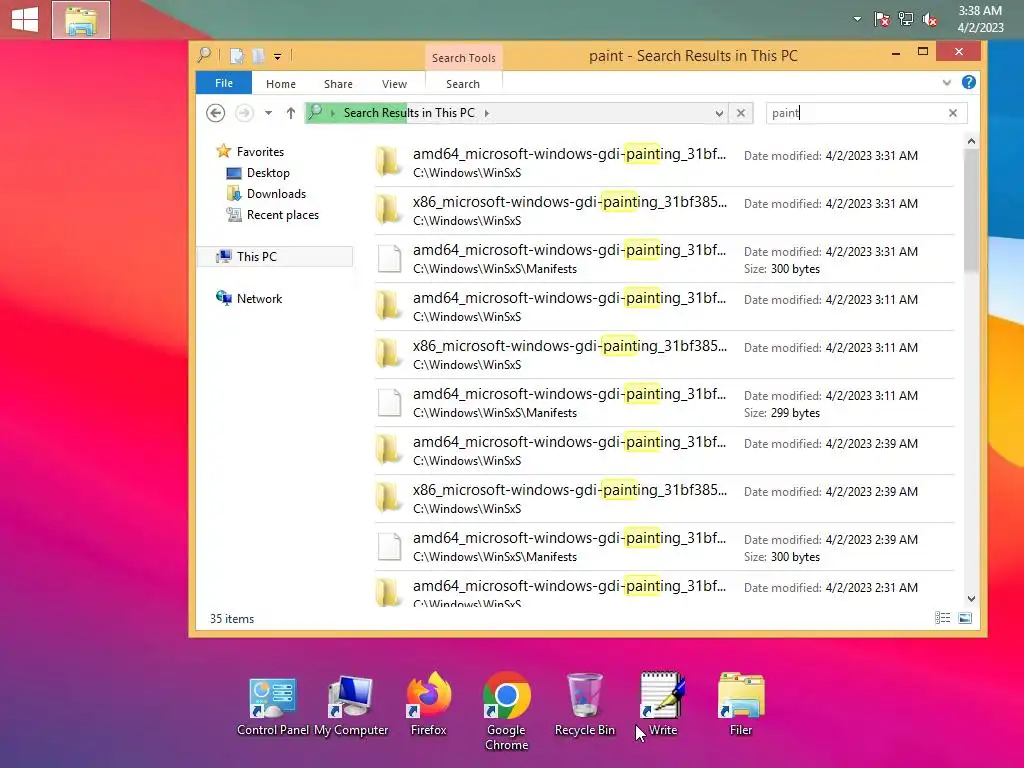
Task: Stop search with address bar X button
Action: coord(741,113)
